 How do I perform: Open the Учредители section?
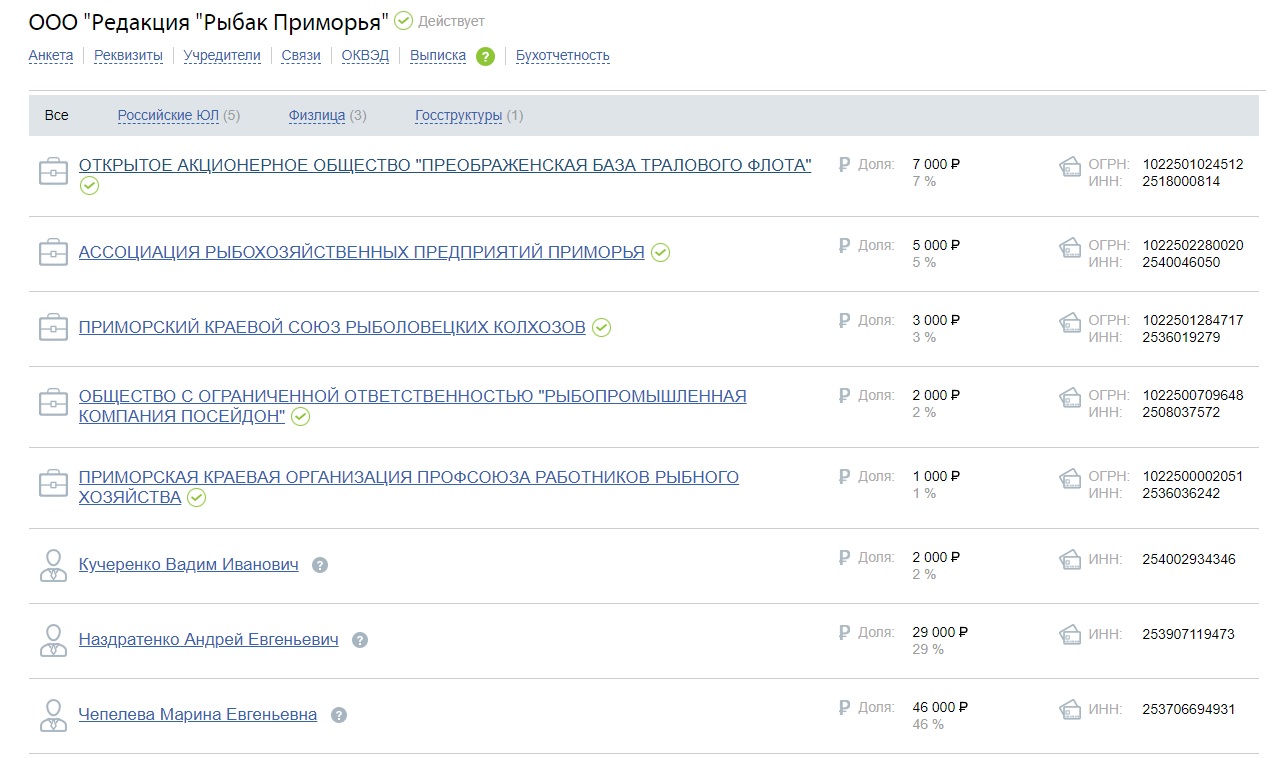[x=222, y=56]
